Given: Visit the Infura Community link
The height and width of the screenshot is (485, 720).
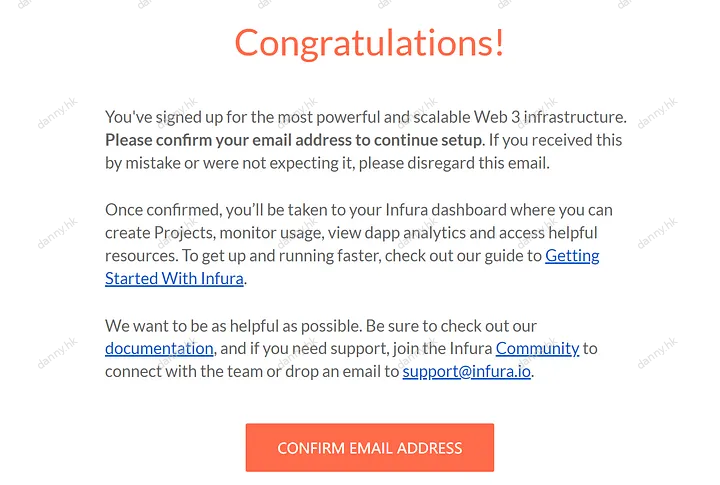Looking at the screenshot, I should (x=538, y=349).
